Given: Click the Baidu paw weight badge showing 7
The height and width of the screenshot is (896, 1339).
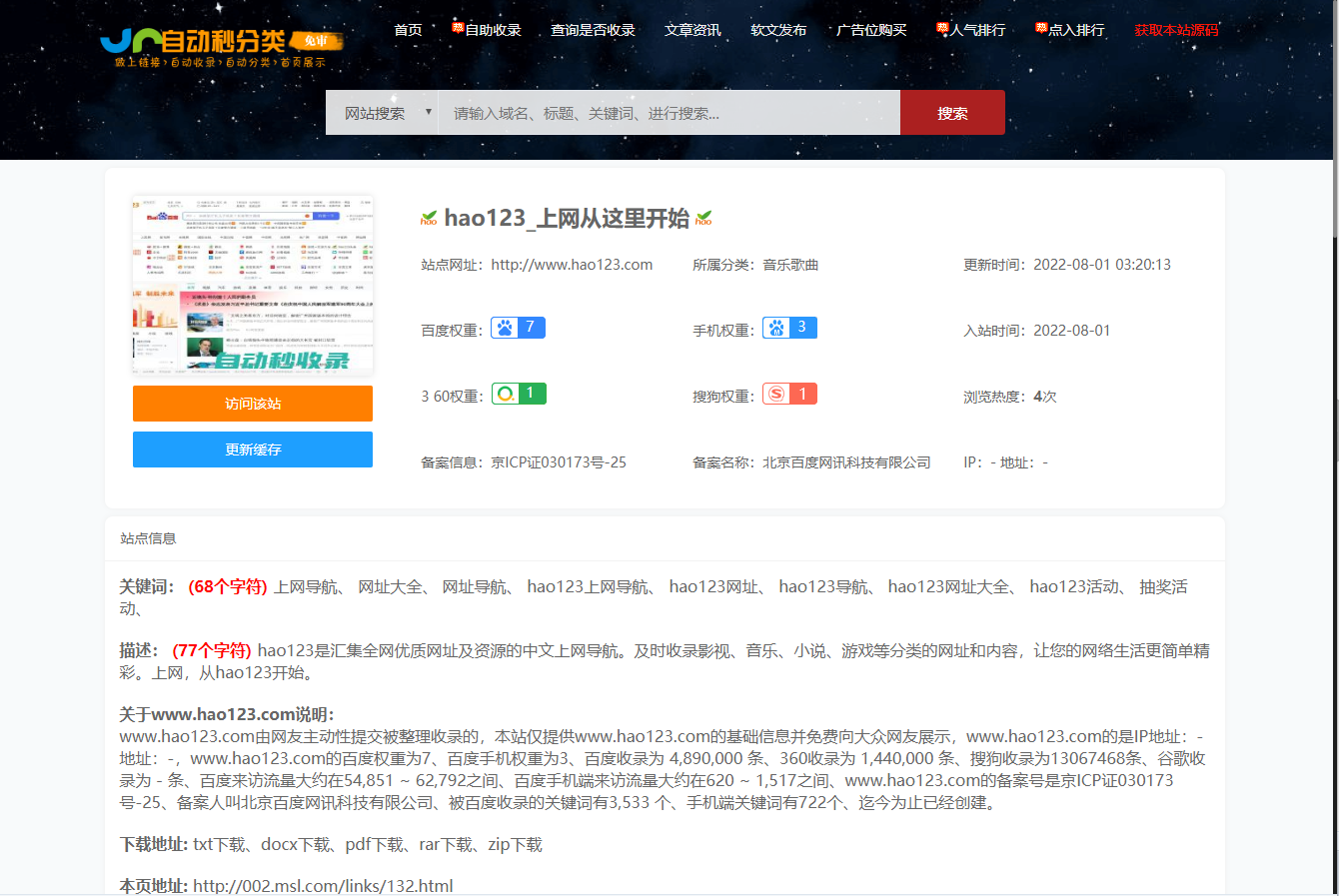Looking at the screenshot, I should pos(518,328).
